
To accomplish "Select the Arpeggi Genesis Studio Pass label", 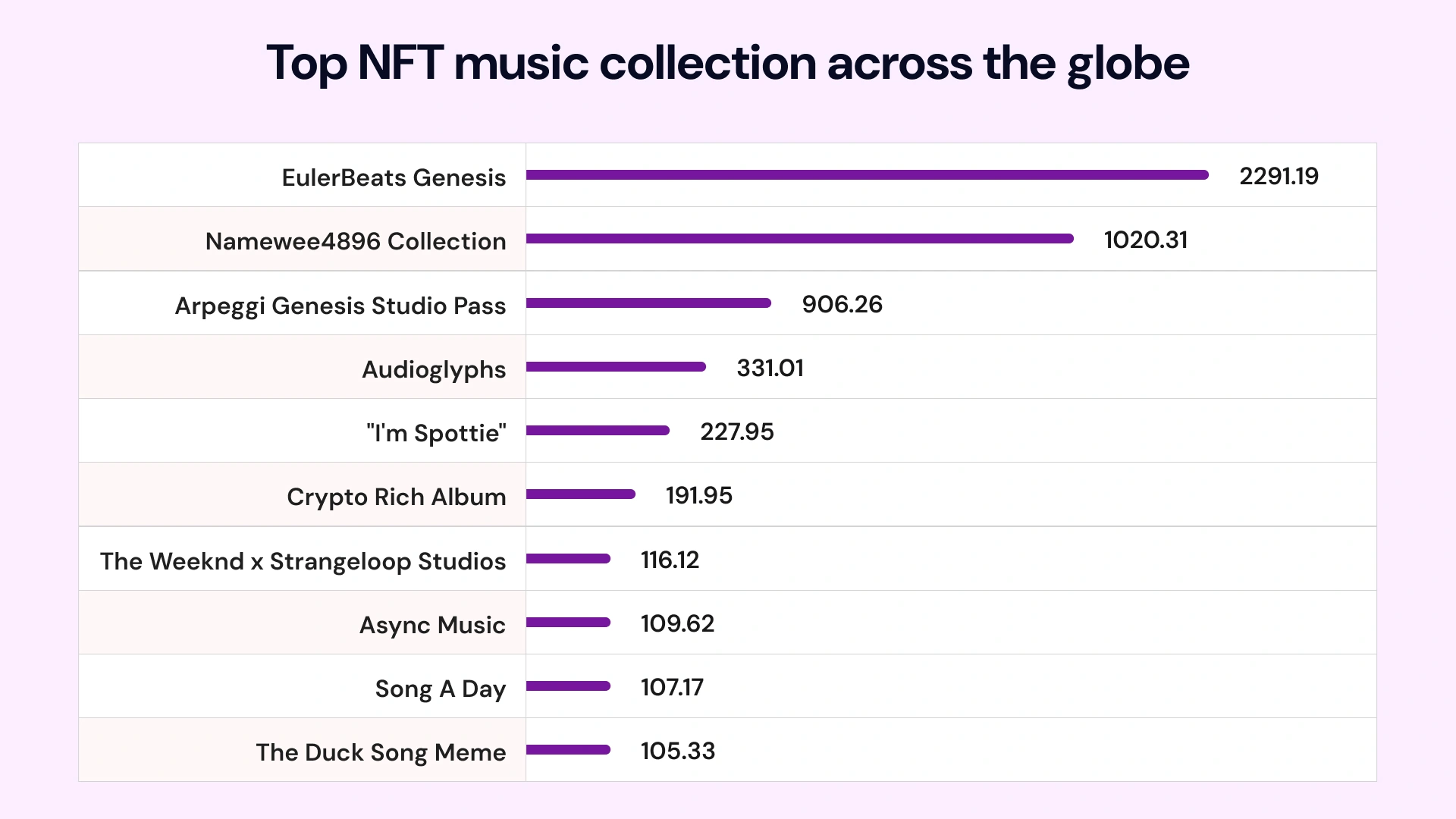I will [340, 305].
